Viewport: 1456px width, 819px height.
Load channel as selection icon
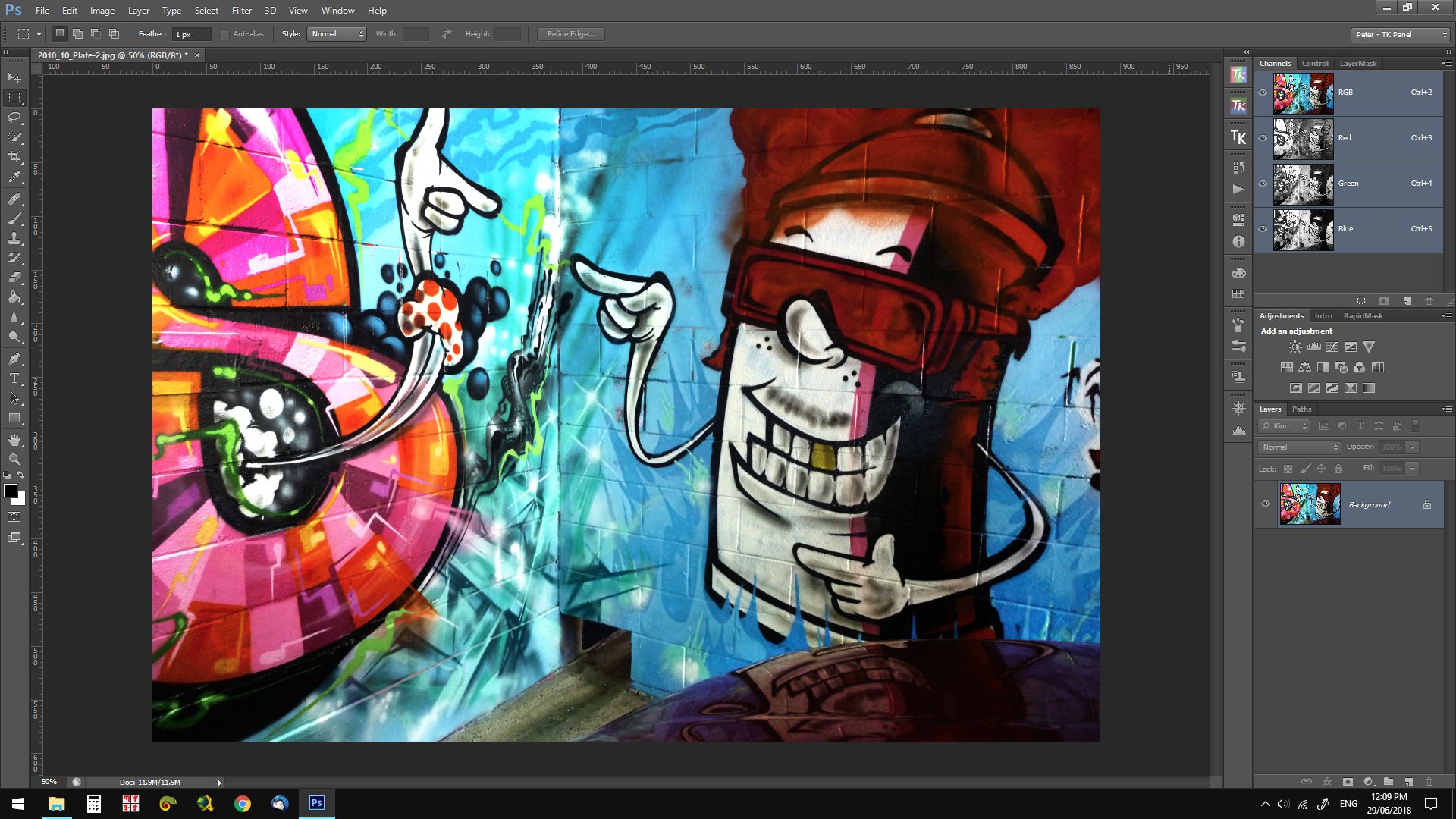pos(1361,301)
